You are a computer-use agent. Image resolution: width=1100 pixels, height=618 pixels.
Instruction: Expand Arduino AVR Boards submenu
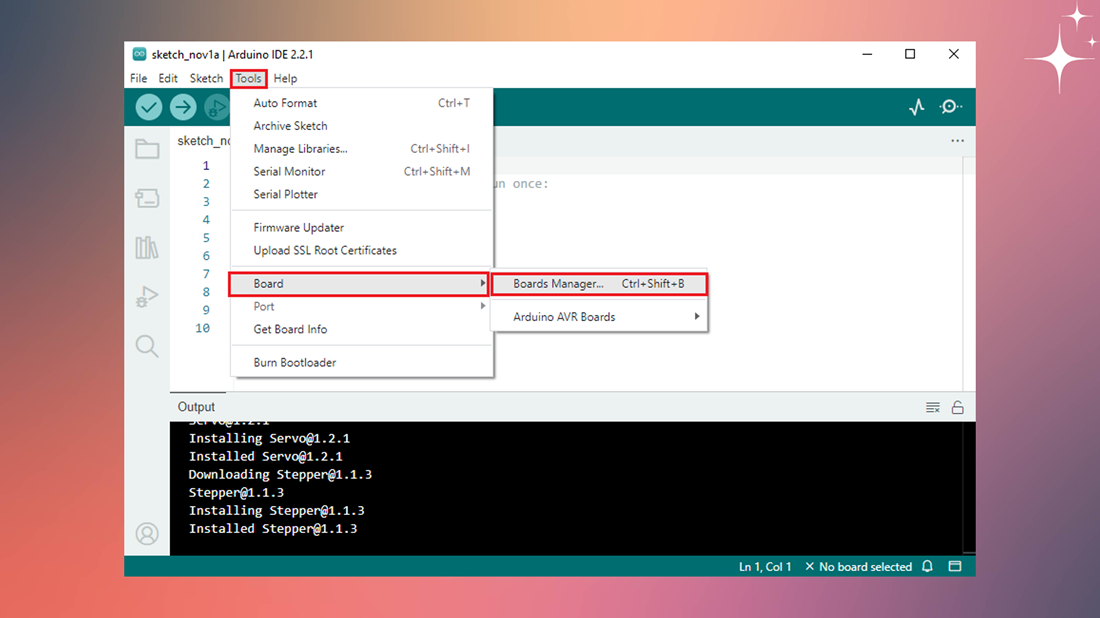599,317
